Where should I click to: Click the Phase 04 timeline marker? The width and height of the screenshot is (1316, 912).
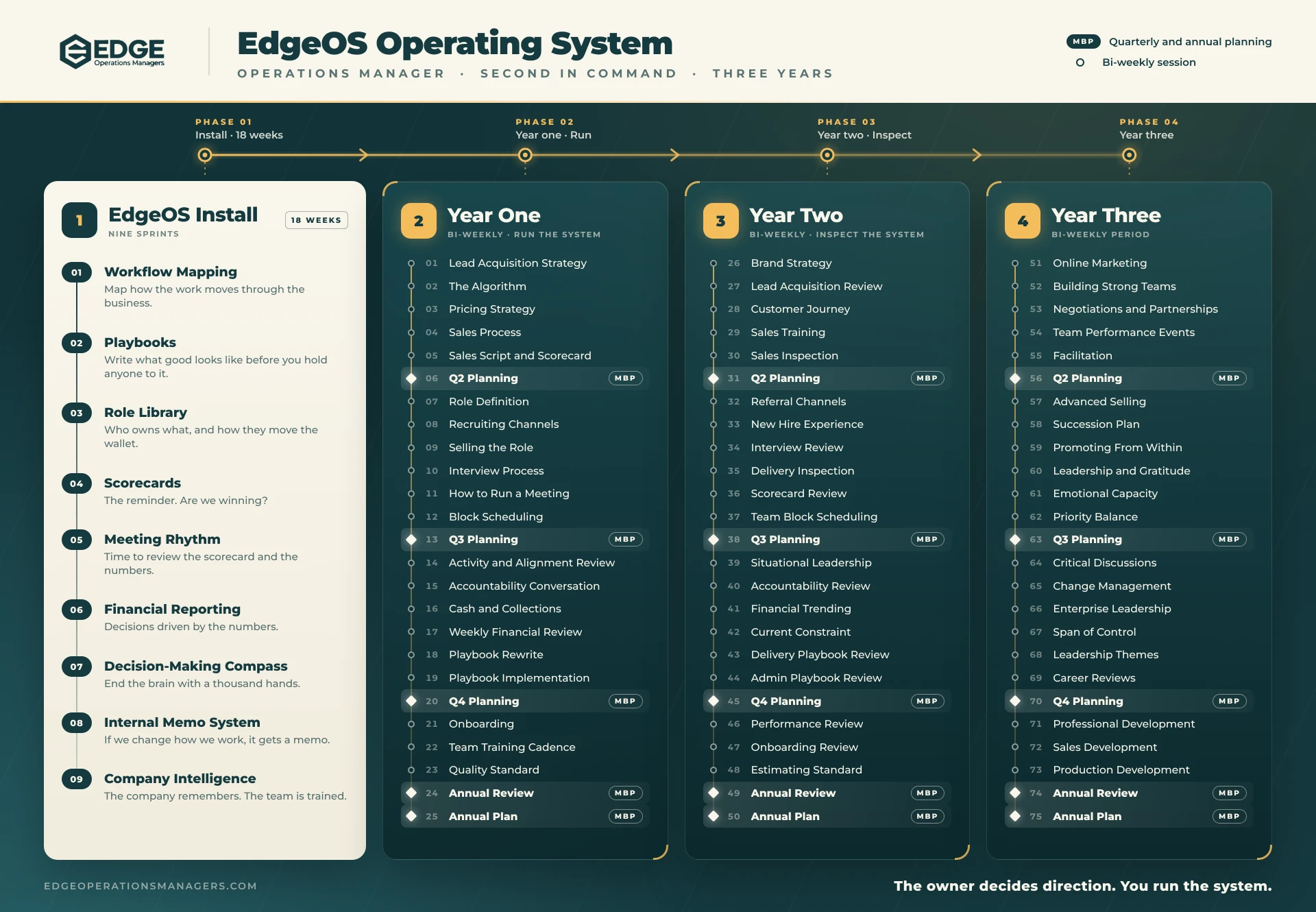click(x=1129, y=155)
